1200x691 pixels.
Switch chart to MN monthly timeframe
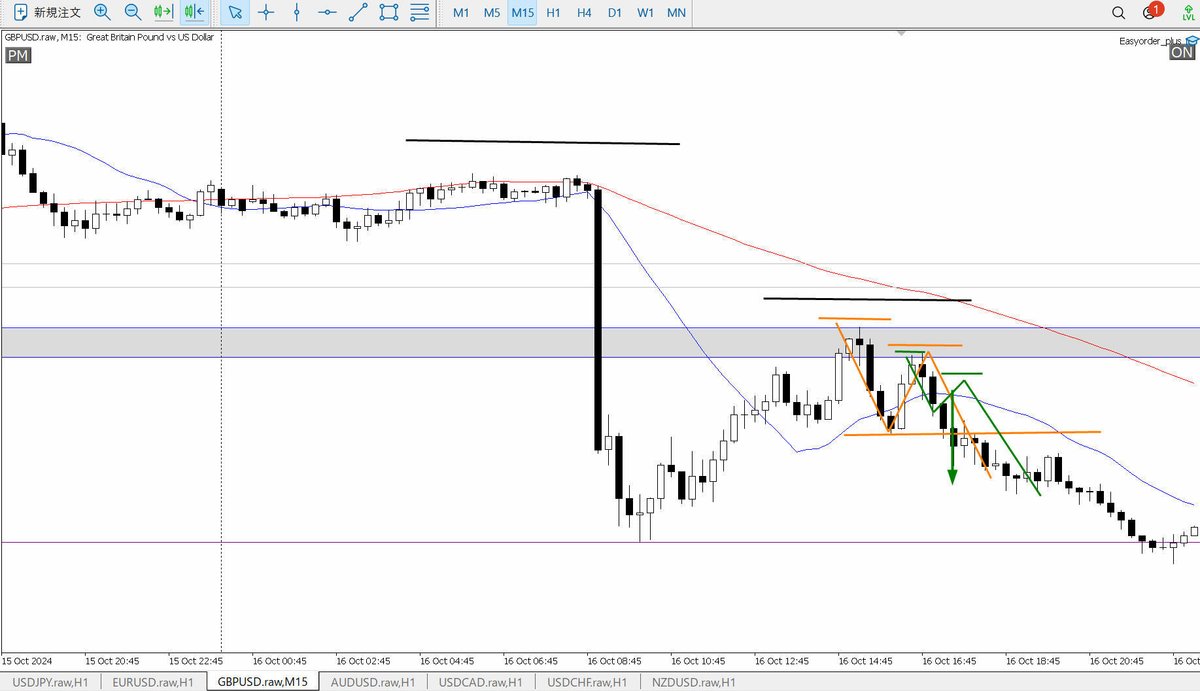click(677, 12)
